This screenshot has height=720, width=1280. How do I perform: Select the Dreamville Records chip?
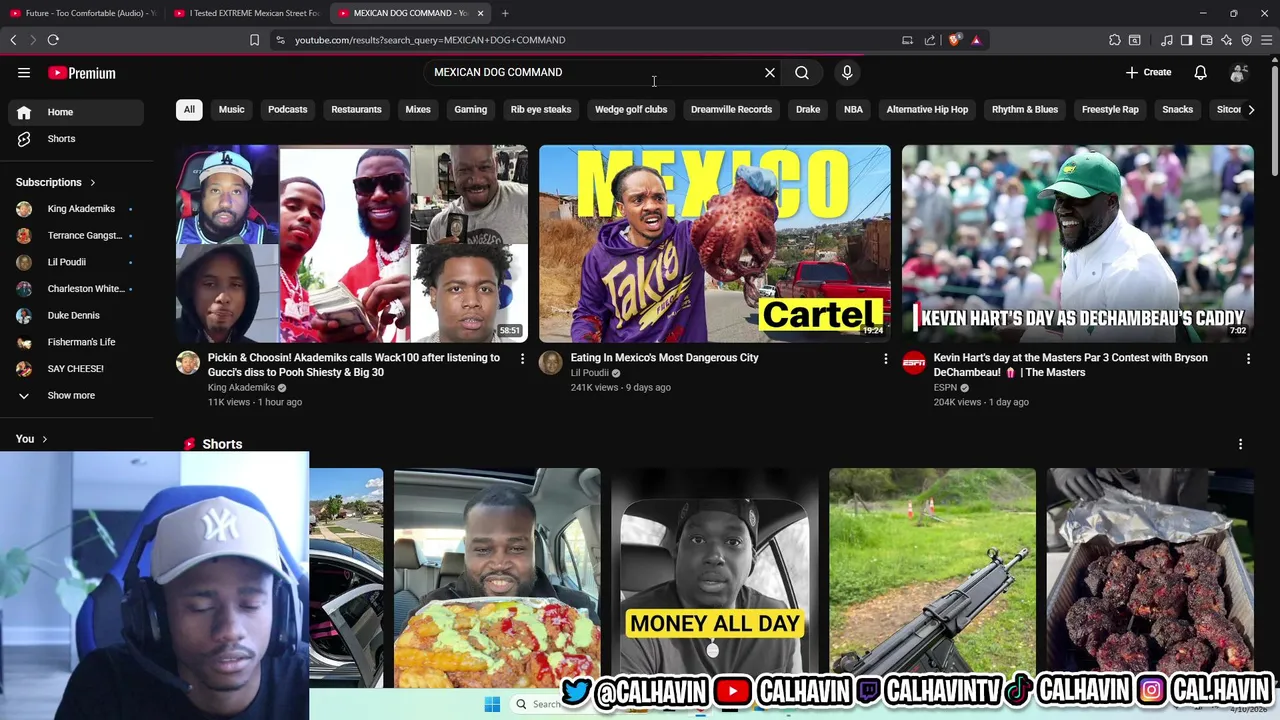(x=731, y=110)
